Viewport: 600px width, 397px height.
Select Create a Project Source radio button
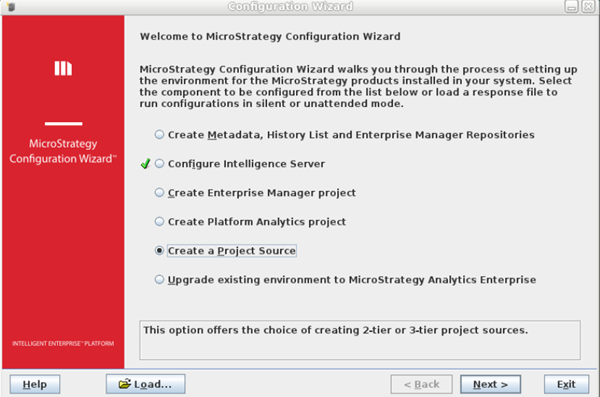tap(159, 250)
